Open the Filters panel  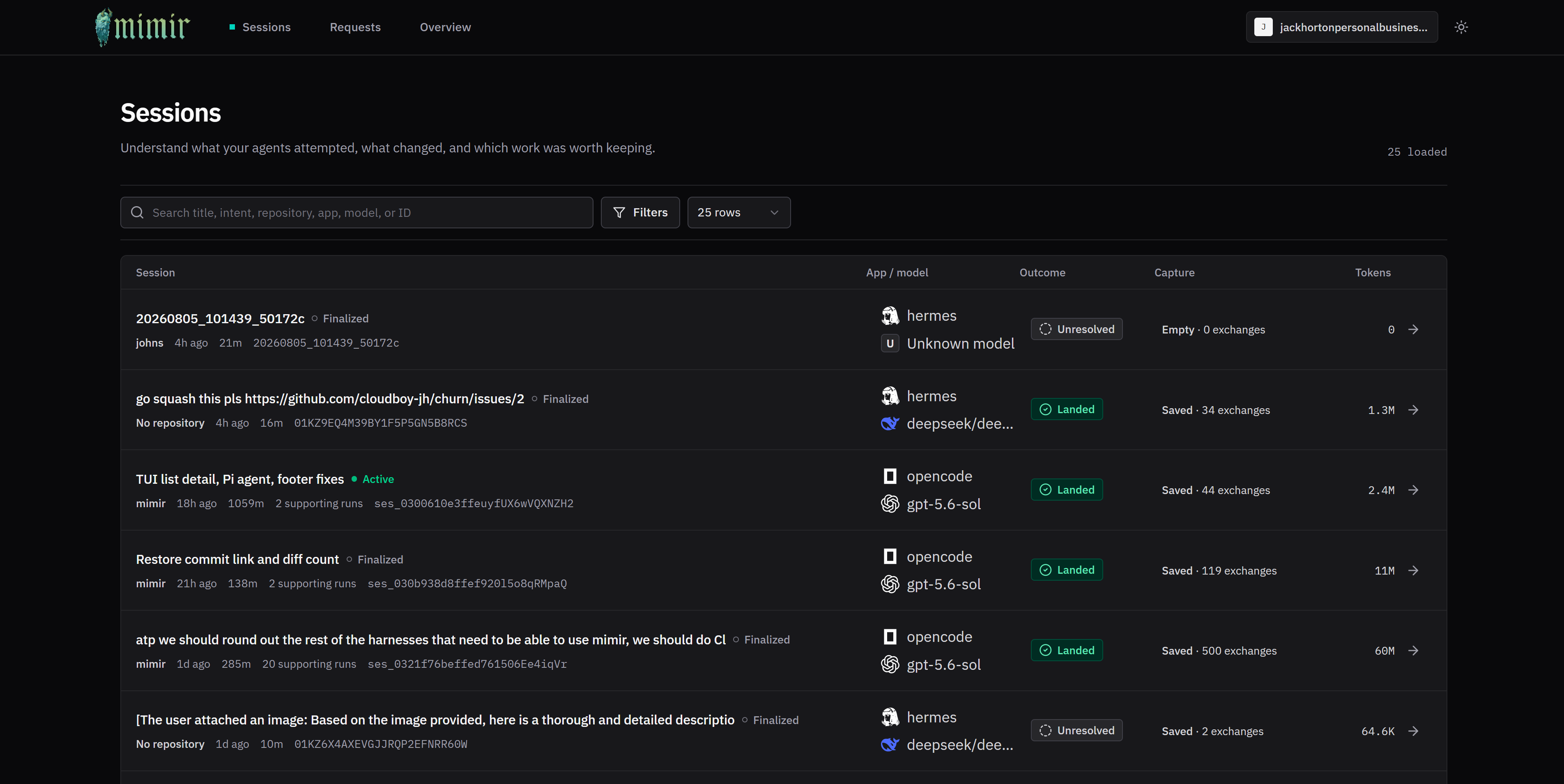tap(640, 213)
